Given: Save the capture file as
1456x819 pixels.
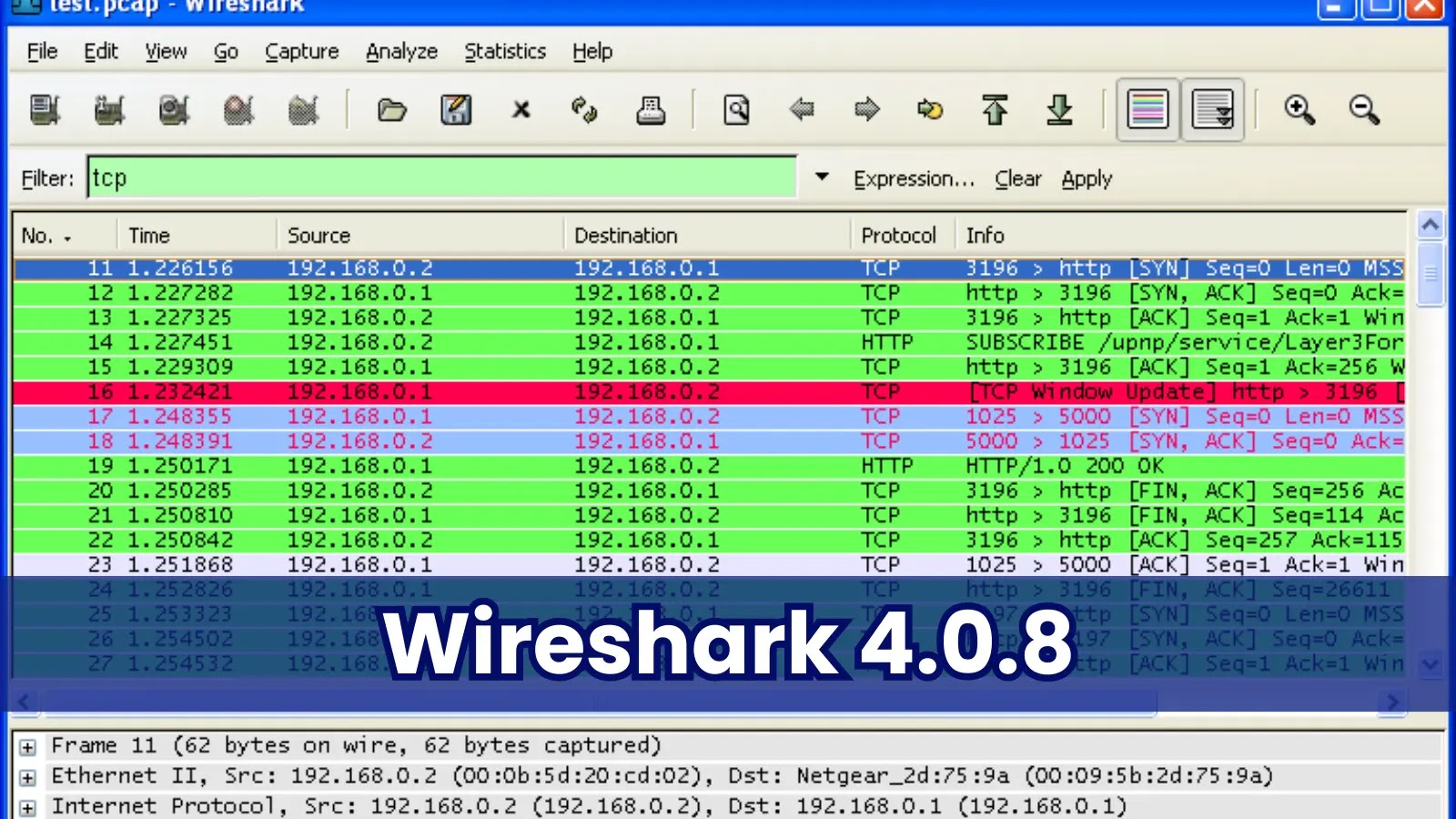Looking at the screenshot, I should pyautogui.click(x=456, y=110).
